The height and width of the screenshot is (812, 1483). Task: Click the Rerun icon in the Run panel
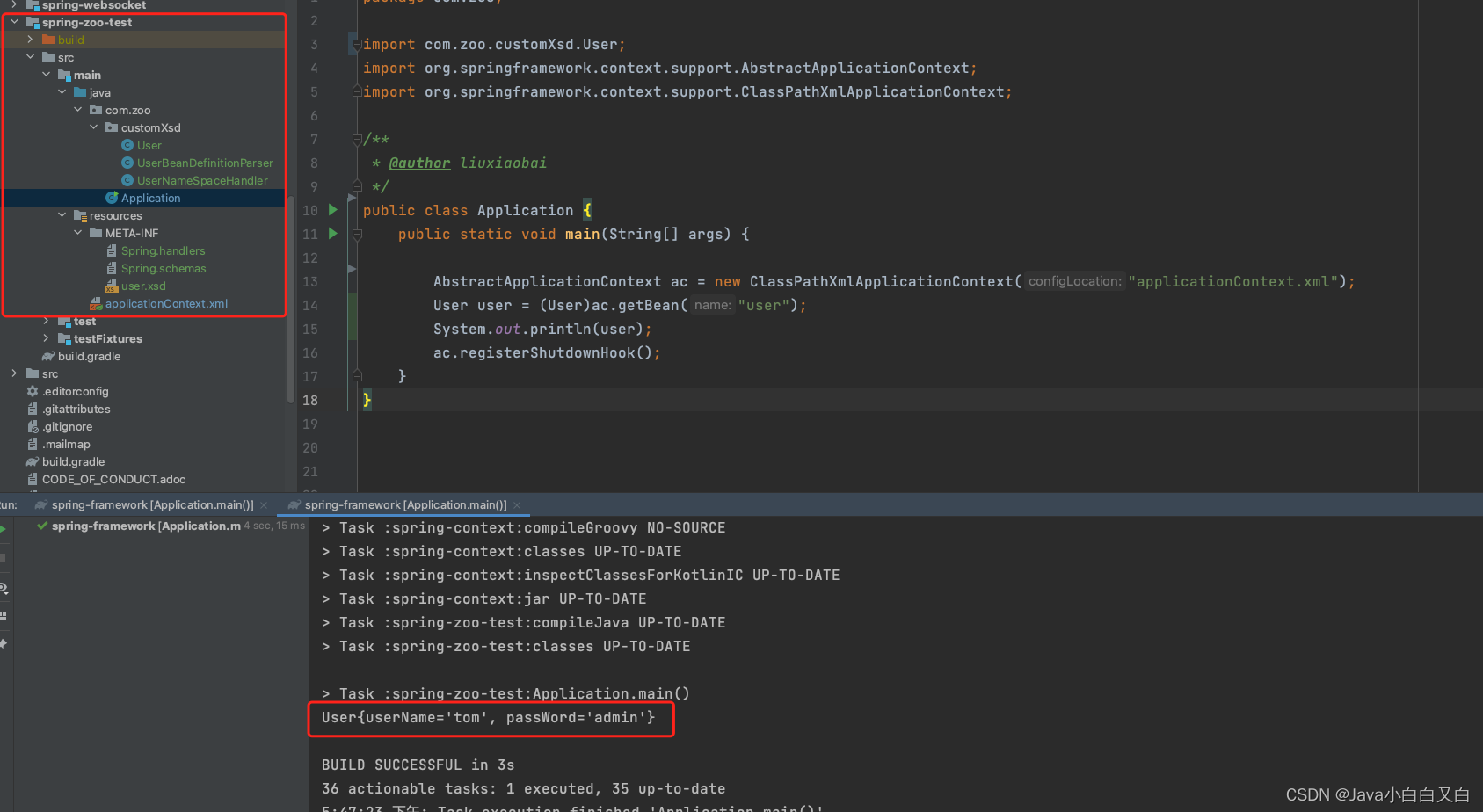[4, 530]
